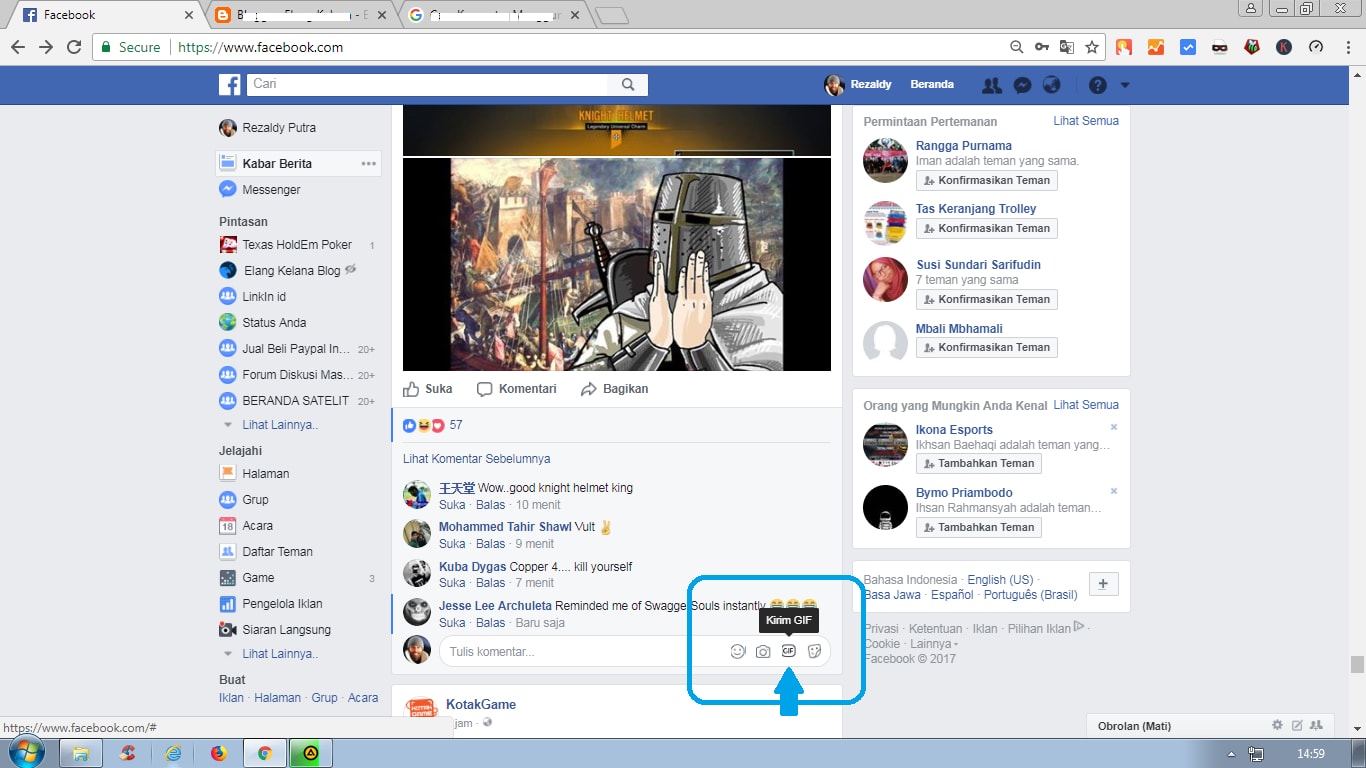This screenshot has width=1366, height=768.
Task: Bookmark this page with the star icon
Action: pos(1092,47)
